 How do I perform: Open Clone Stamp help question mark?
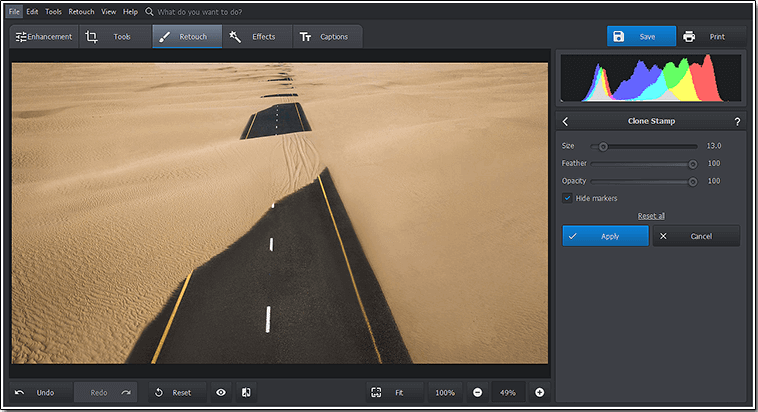pos(737,122)
